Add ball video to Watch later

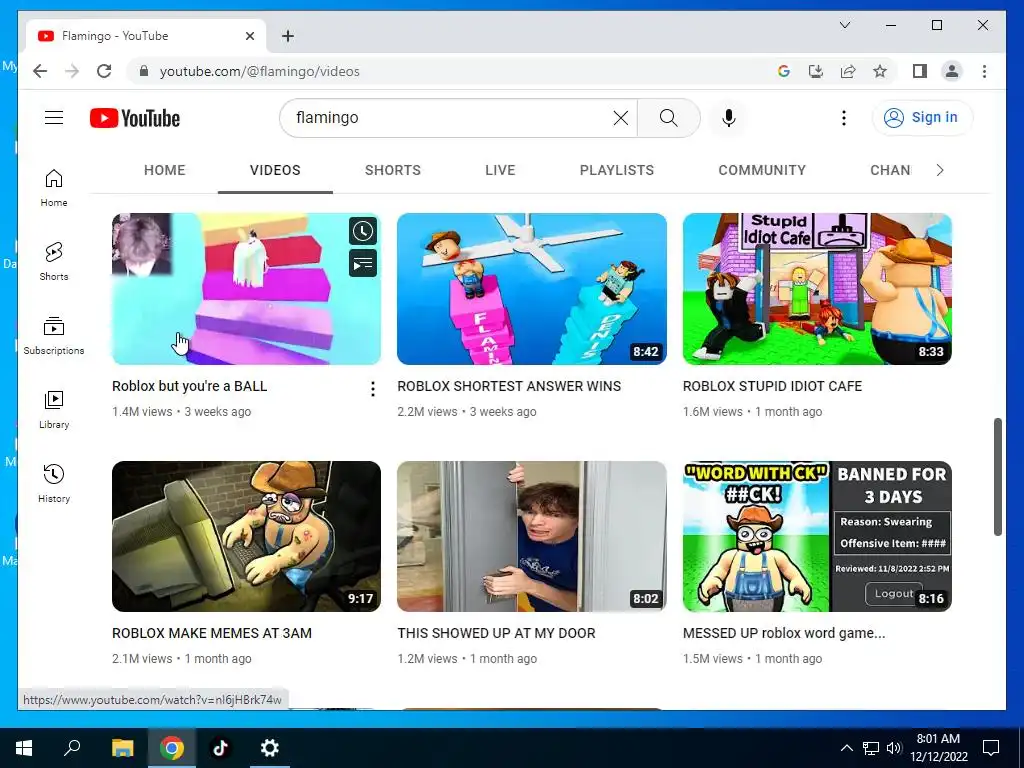click(362, 231)
